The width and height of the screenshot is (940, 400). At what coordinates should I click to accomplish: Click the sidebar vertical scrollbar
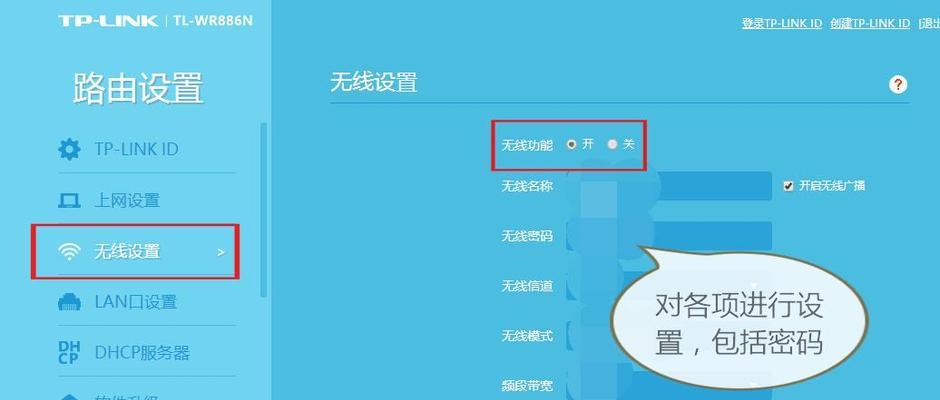coord(263,210)
